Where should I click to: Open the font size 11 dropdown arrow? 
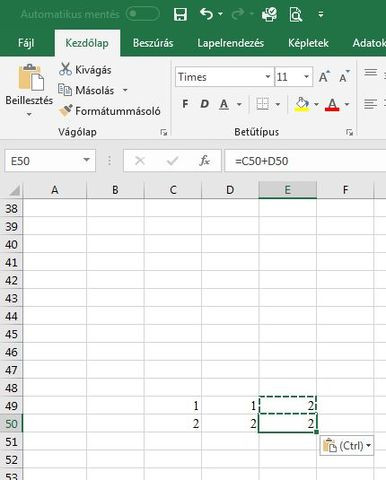click(x=306, y=77)
